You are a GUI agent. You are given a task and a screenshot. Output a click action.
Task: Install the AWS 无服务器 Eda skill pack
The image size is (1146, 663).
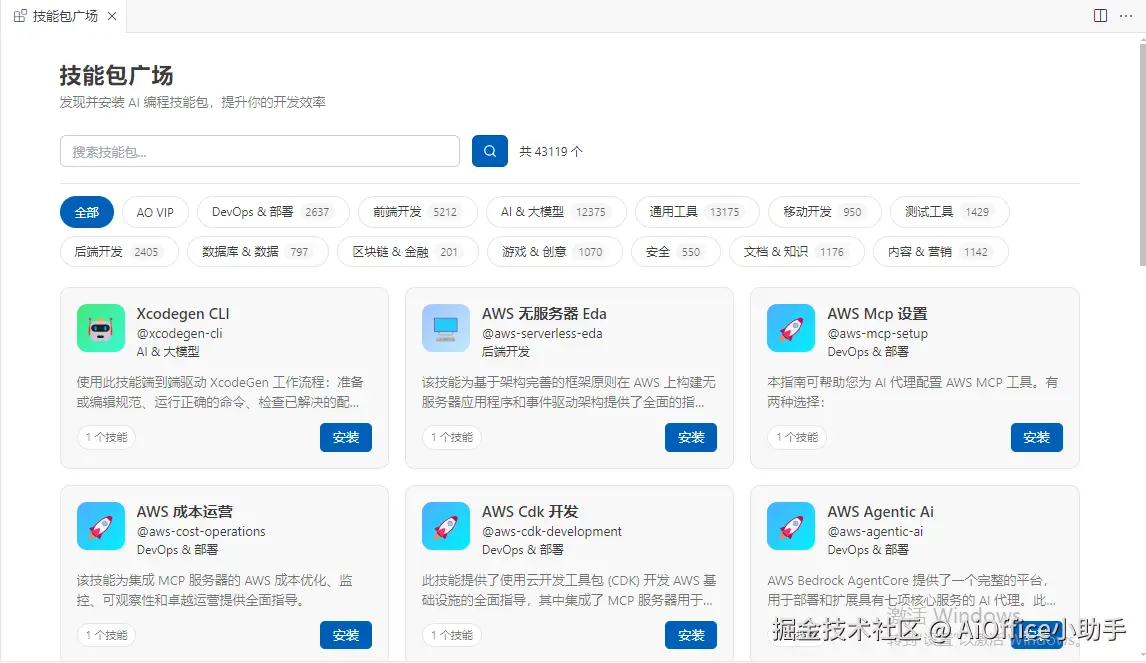tap(691, 437)
